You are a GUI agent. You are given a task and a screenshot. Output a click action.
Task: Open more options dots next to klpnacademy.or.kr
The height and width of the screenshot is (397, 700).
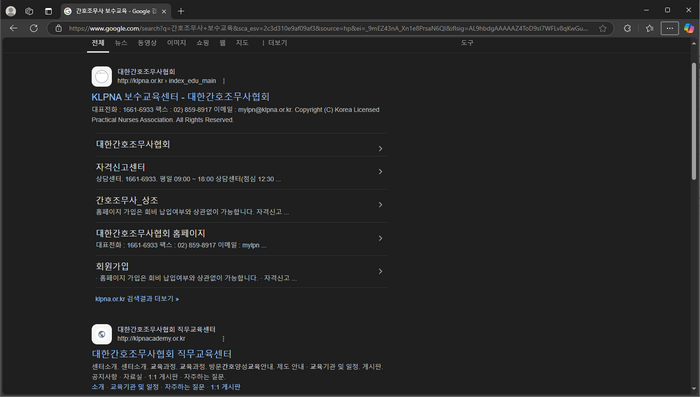tap(223, 338)
